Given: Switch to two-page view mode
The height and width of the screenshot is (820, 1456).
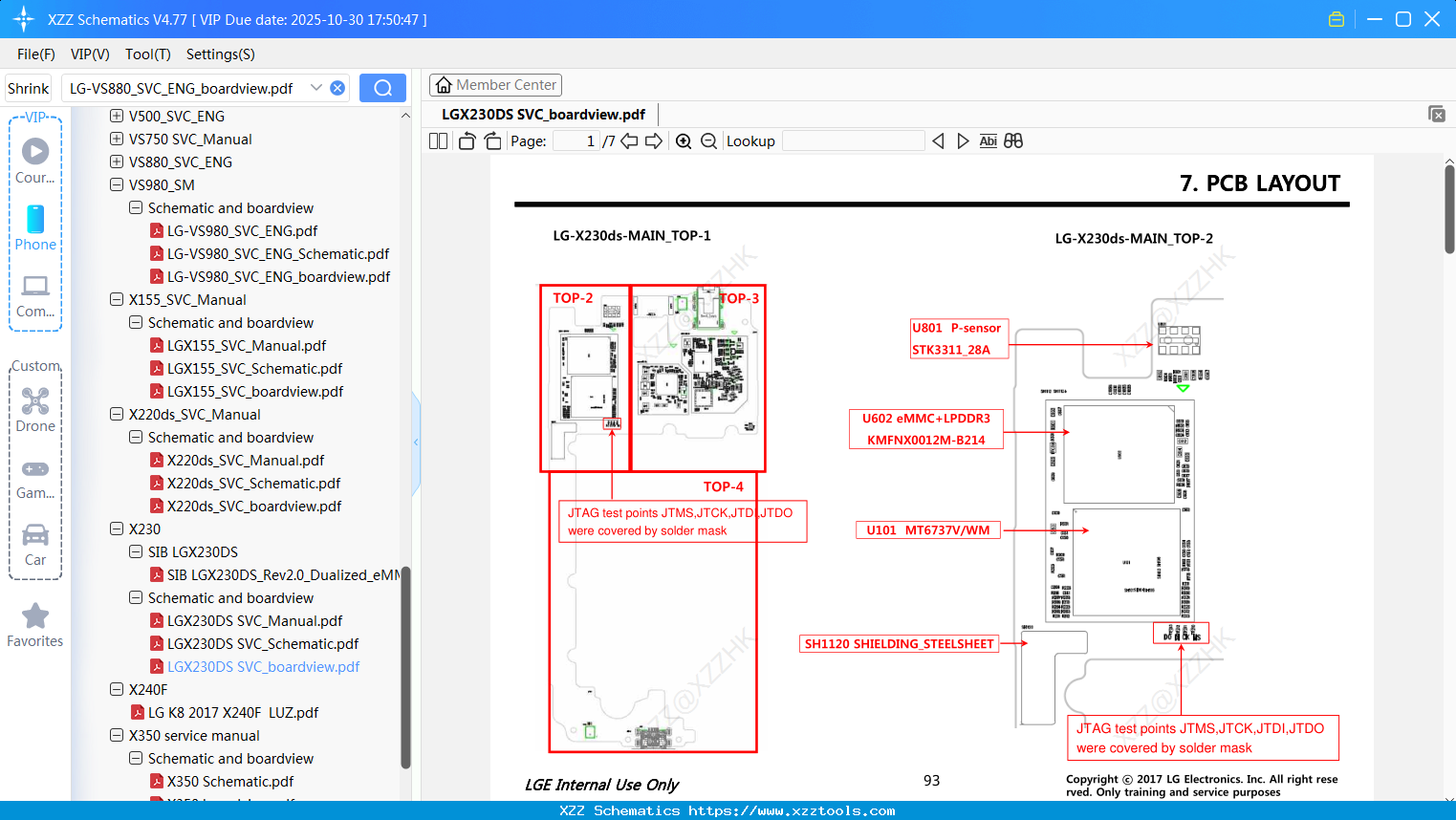Looking at the screenshot, I should click(x=437, y=140).
